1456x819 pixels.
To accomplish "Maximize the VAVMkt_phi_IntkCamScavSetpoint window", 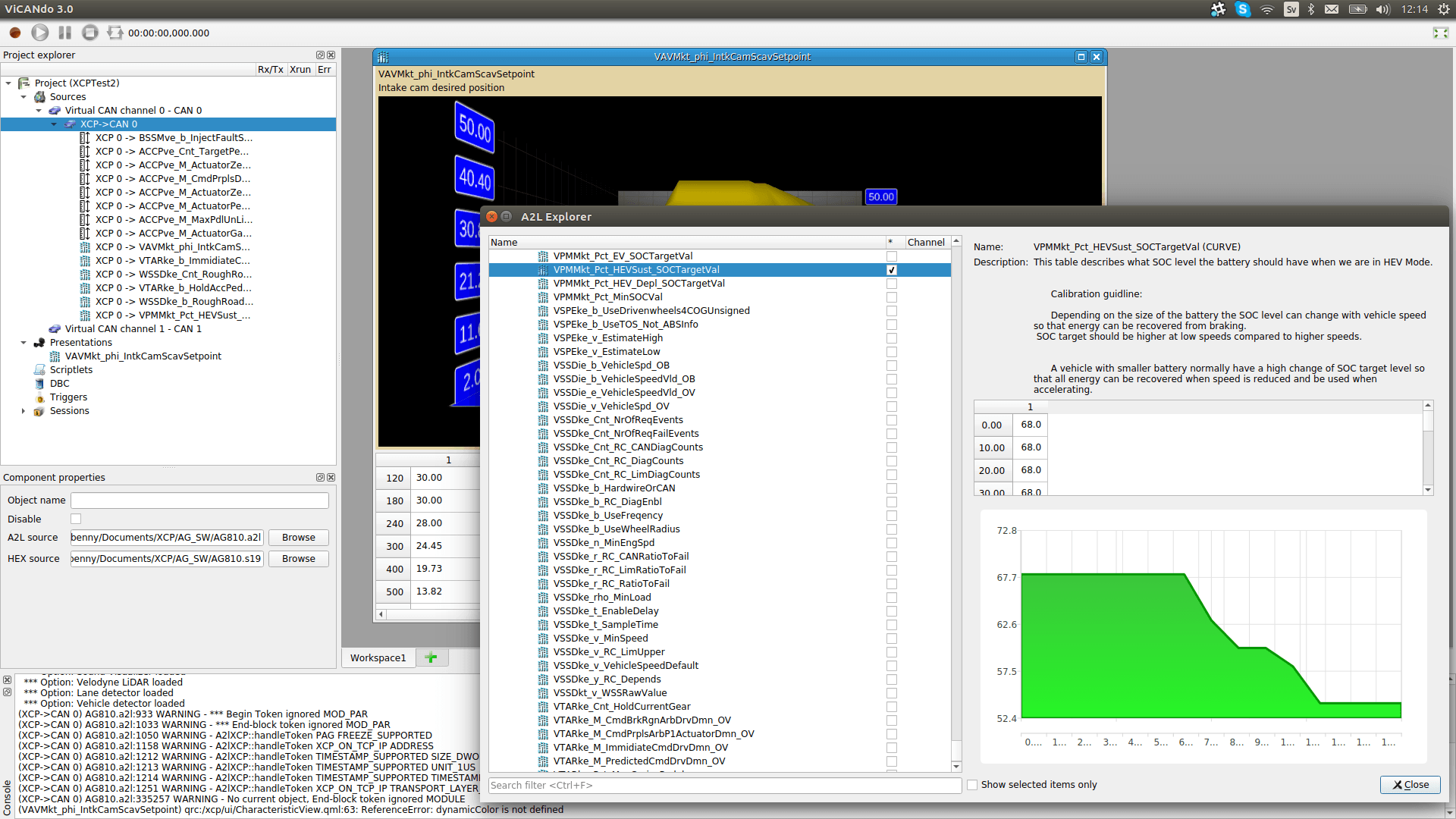I will click(x=1081, y=57).
